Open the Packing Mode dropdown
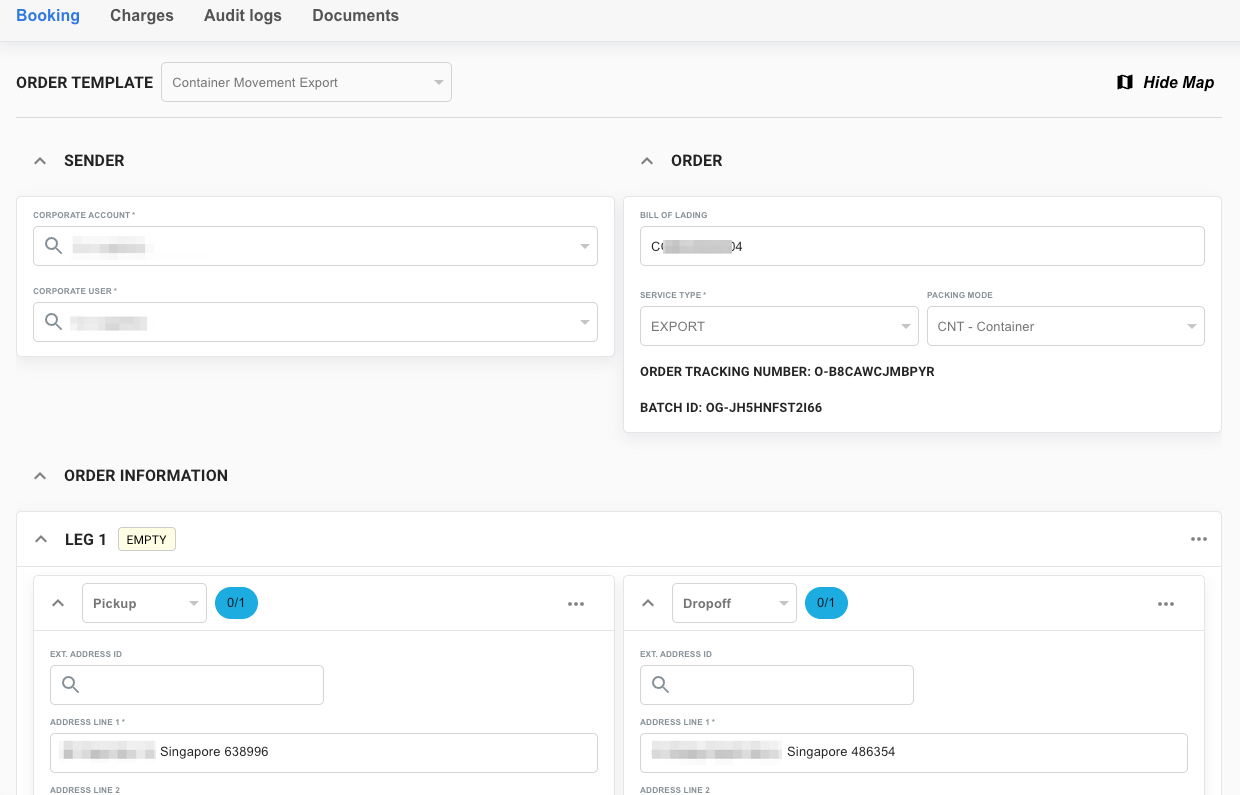Viewport: 1240px width, 795px height. (x=1066, y=326)
